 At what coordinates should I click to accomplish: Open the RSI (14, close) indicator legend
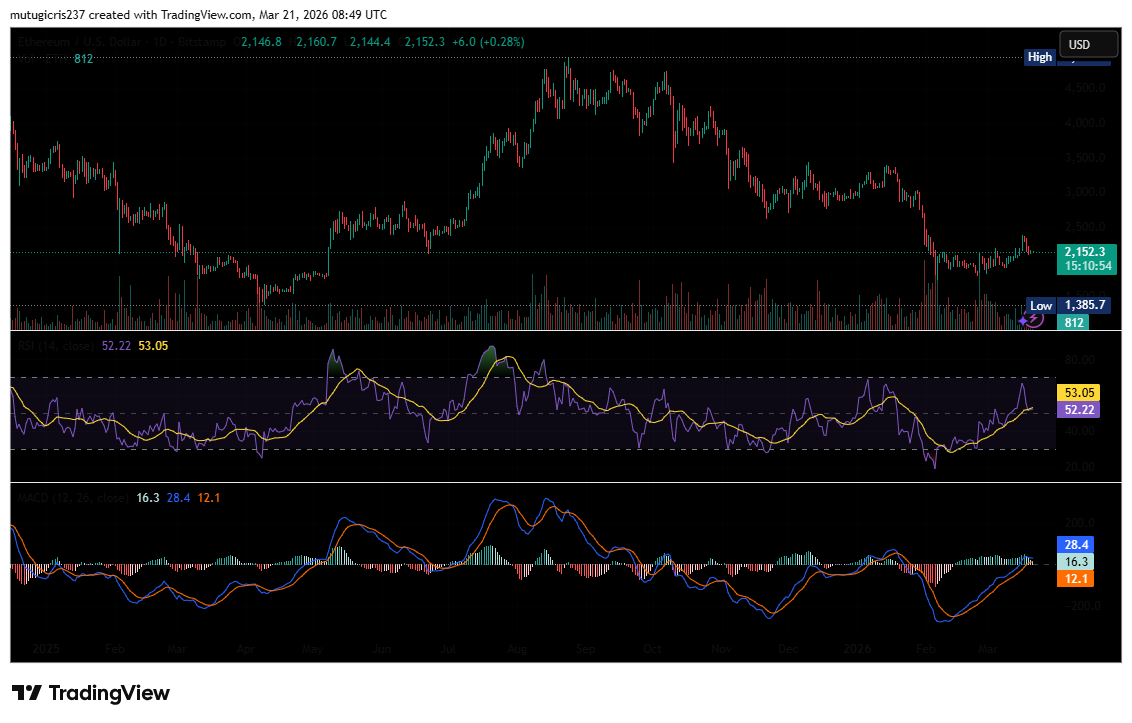tap(56, 346)
